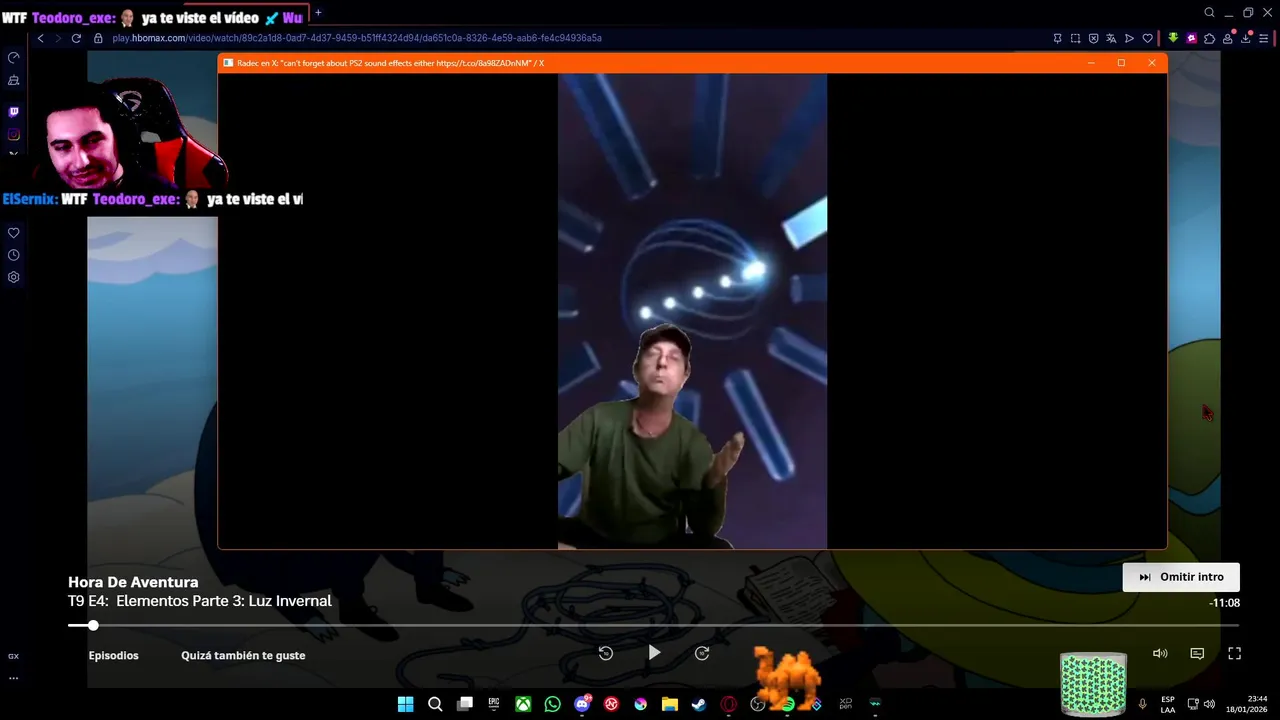Open WhatsApp from the taskbar
The height and width of the screenshot is (720, 1280).
pos(553,704)
